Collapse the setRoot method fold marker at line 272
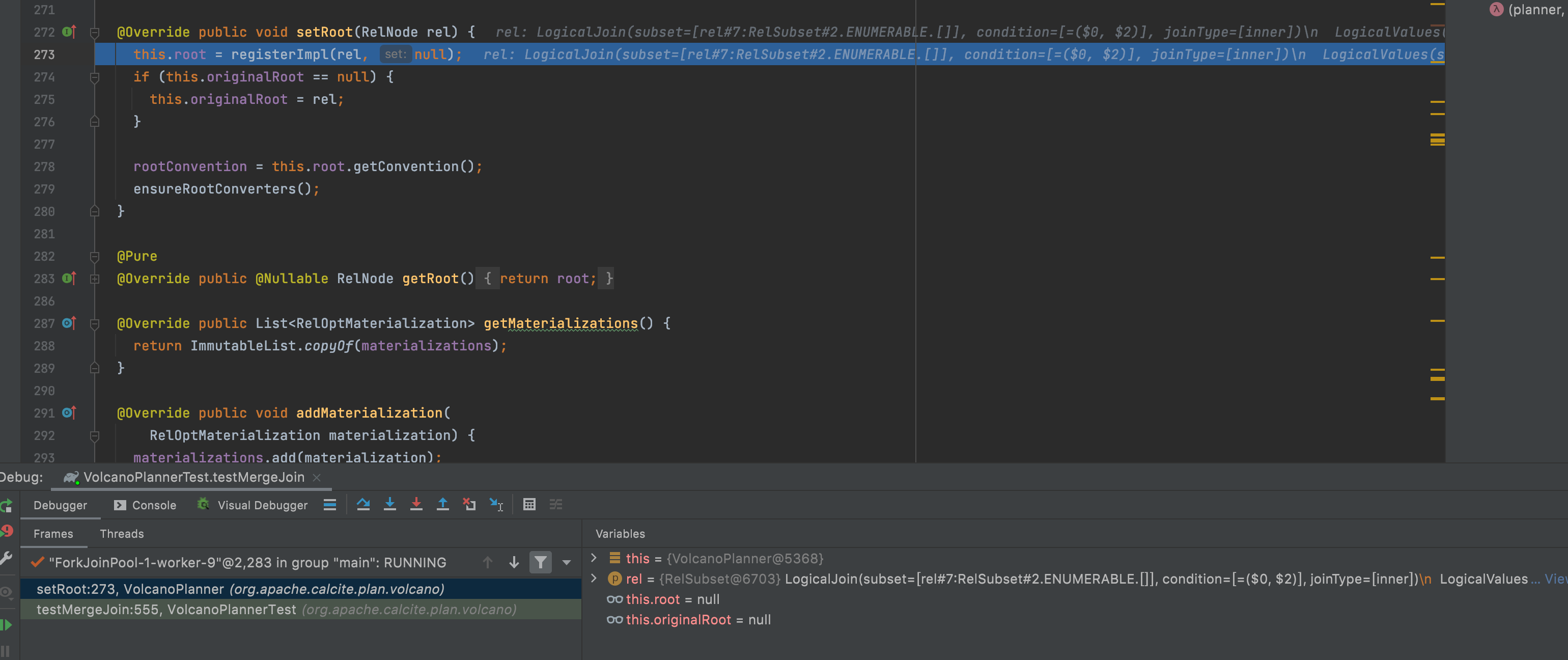1568x660 pixels. pos(94,32)
